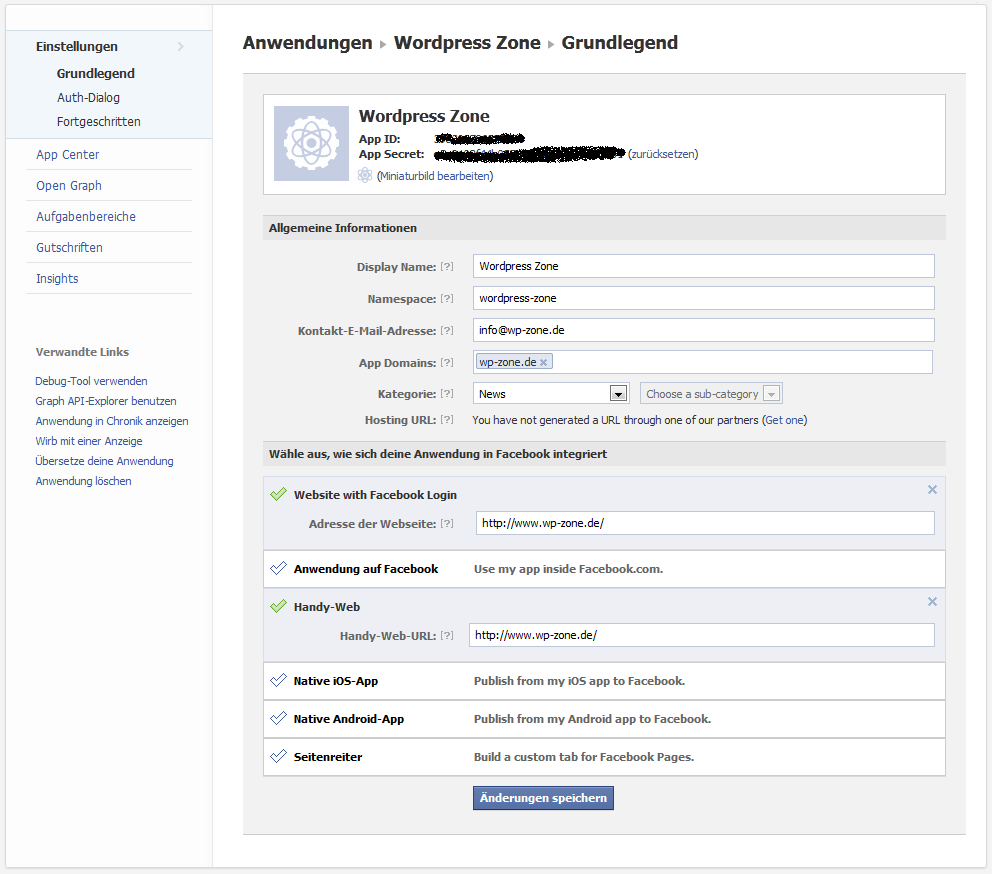This screenshot has width=992, height=874.
Task: Collapse the Einstellungen sidebar chevron
Action: coord(180,46)
